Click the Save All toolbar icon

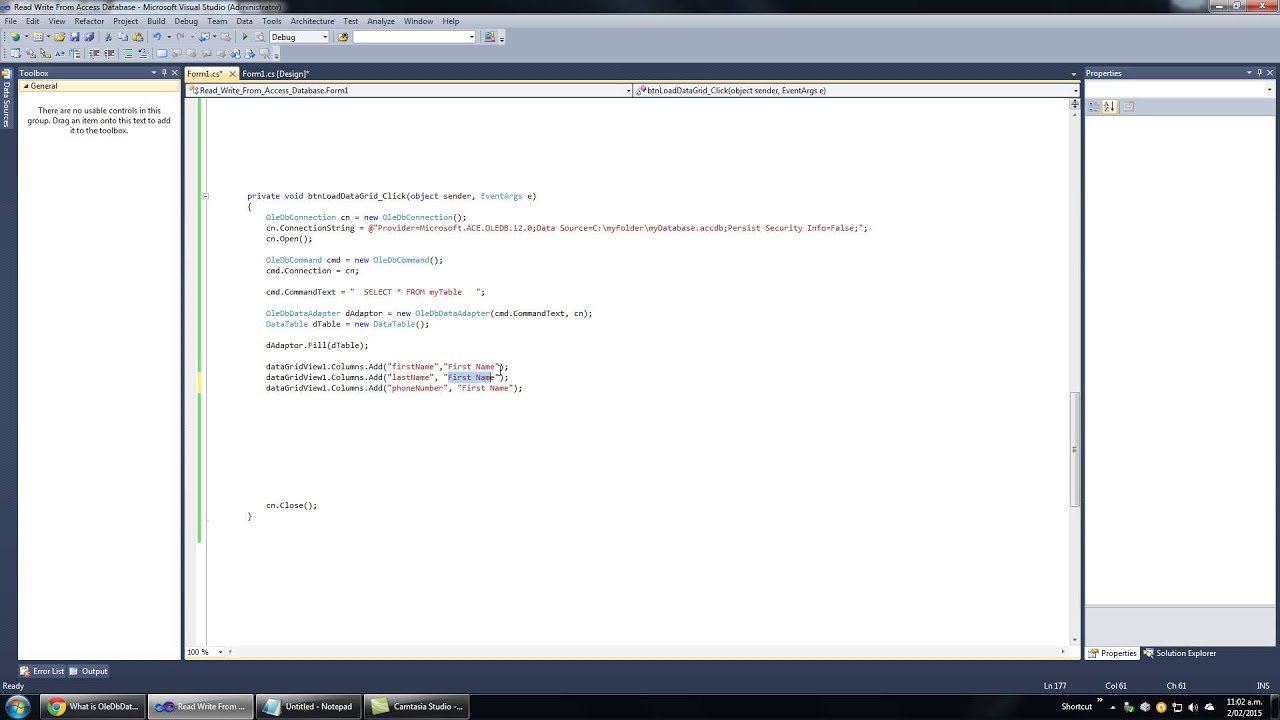(x=89, y=37)
